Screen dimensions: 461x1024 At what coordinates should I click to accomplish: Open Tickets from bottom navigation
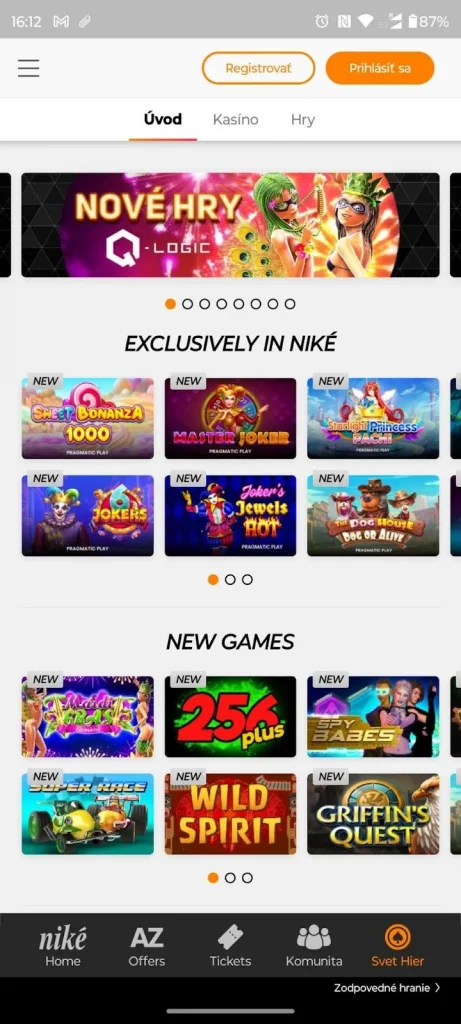230,945
